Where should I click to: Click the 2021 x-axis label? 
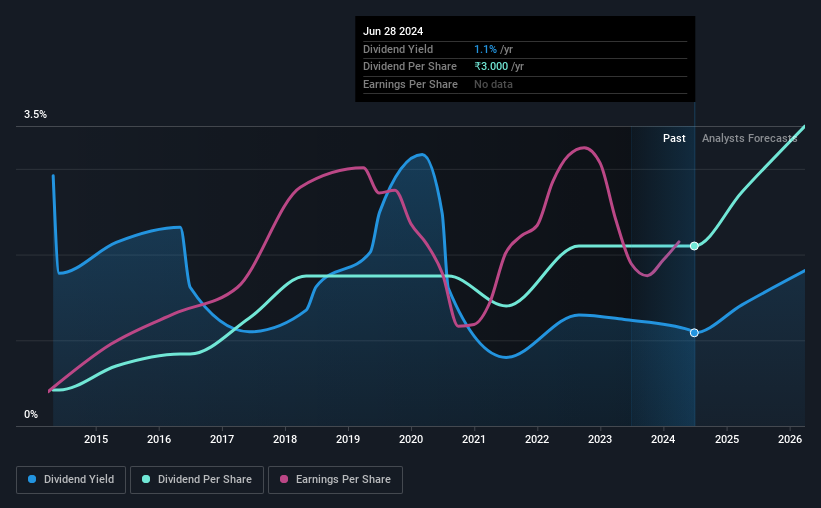(x=474, y=439)
